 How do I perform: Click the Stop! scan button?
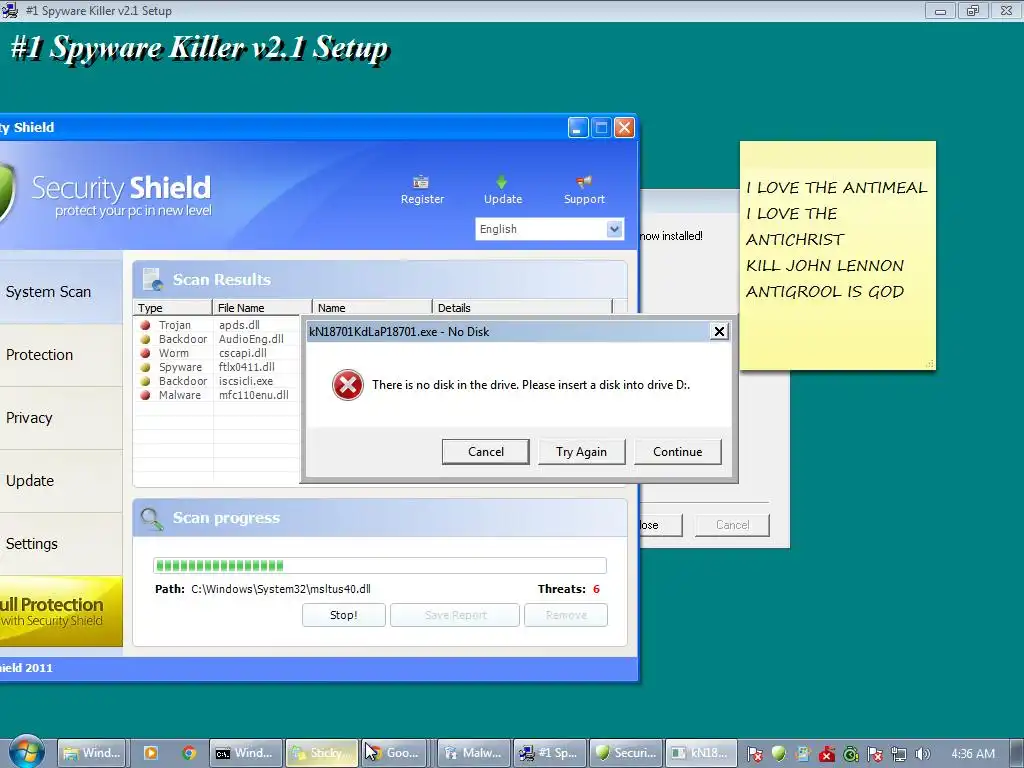click(344, 615)
